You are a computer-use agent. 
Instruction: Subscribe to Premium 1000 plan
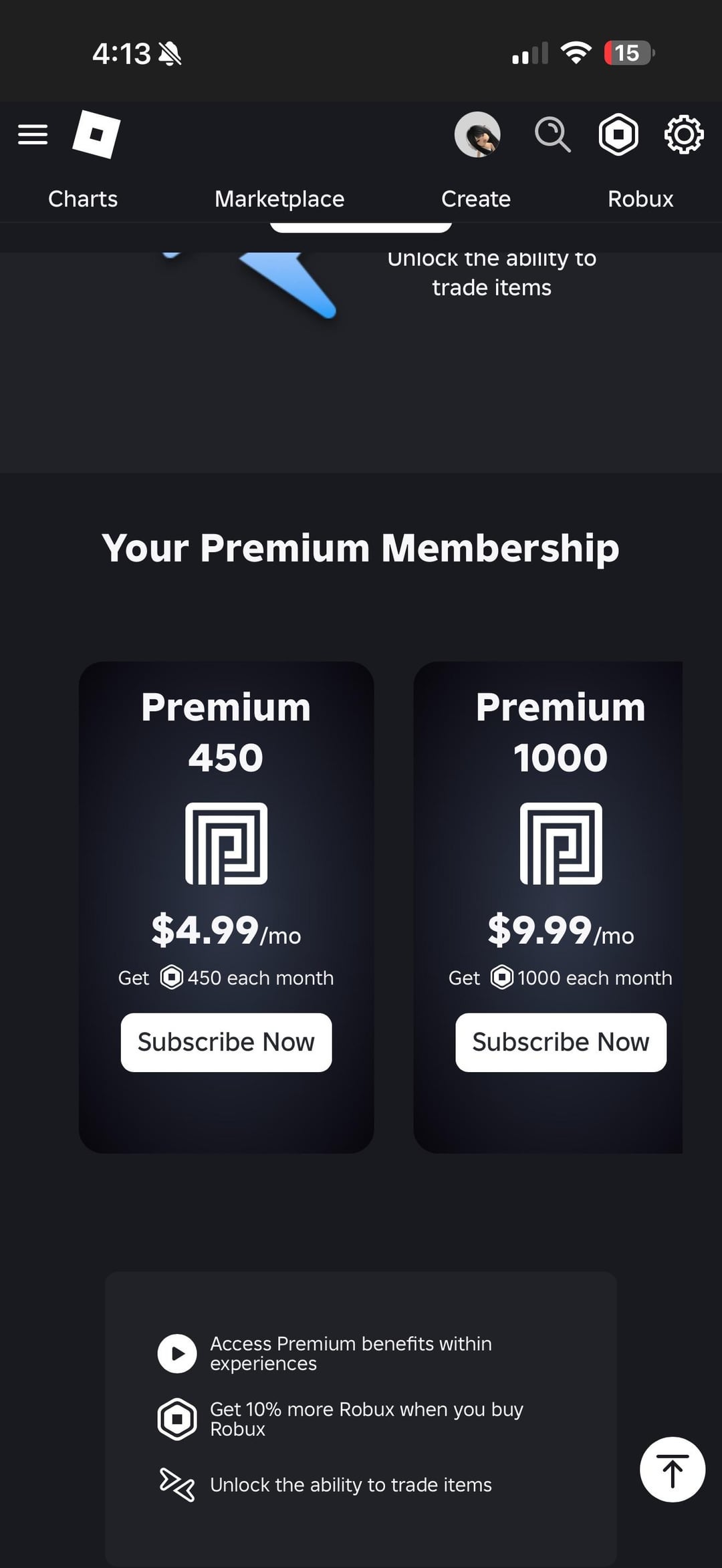561,1042
